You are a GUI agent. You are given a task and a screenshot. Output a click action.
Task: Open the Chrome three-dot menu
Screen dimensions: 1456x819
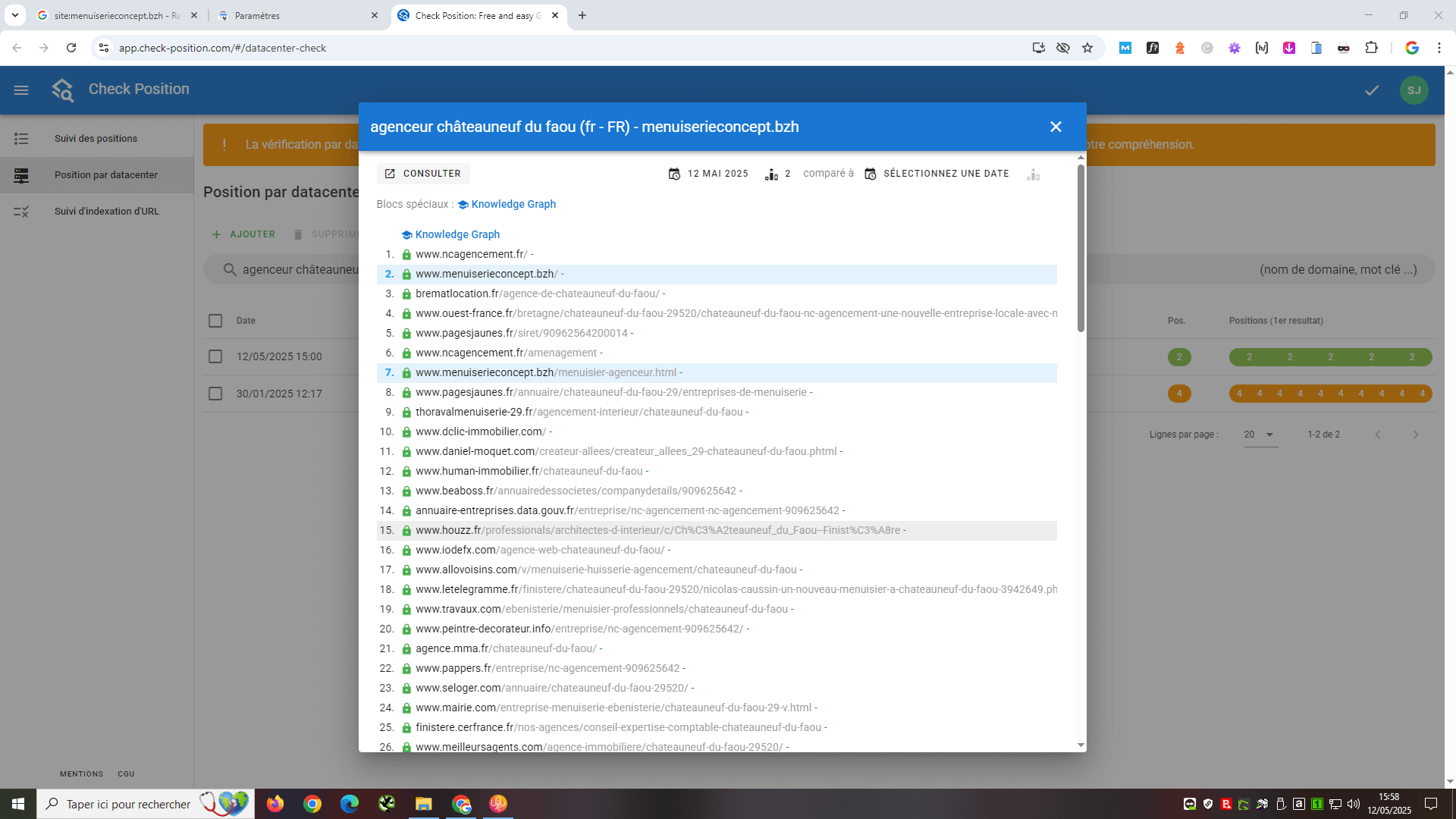1439,48
